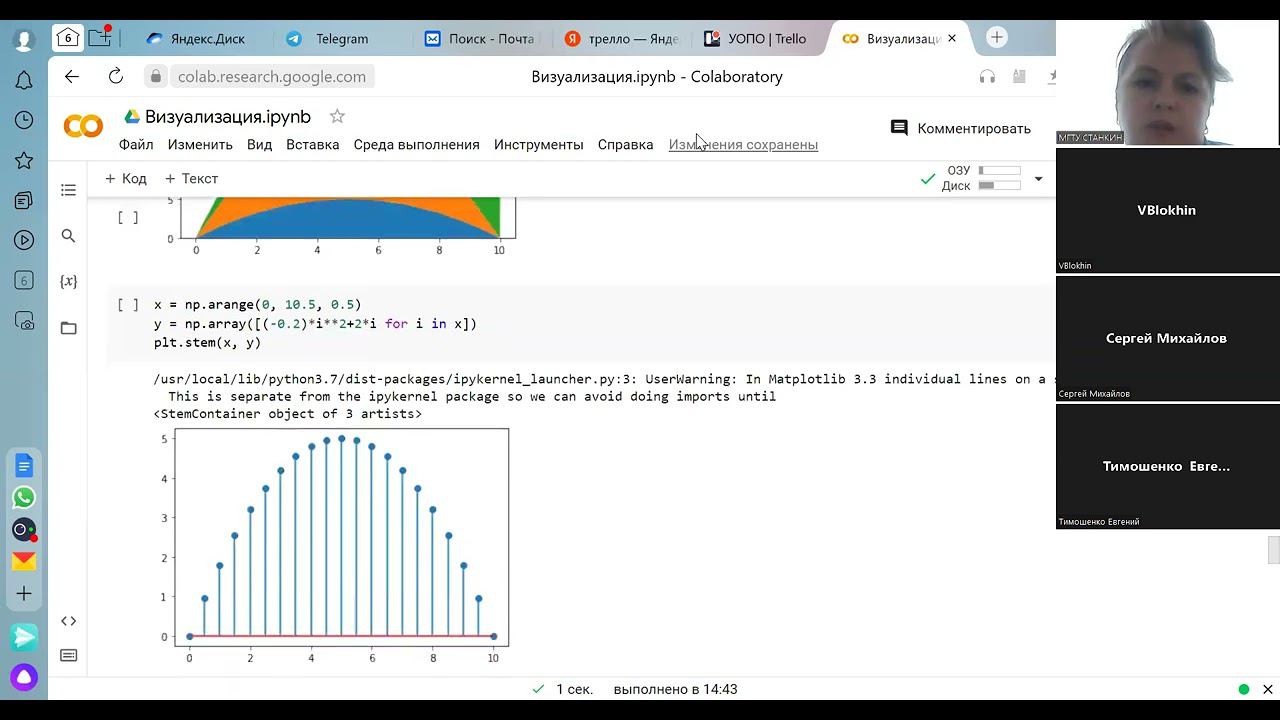Image resolution: width=1280 pixels, height=720 pixels.
Task: Reload the Colab page
Action: point(115,76)
